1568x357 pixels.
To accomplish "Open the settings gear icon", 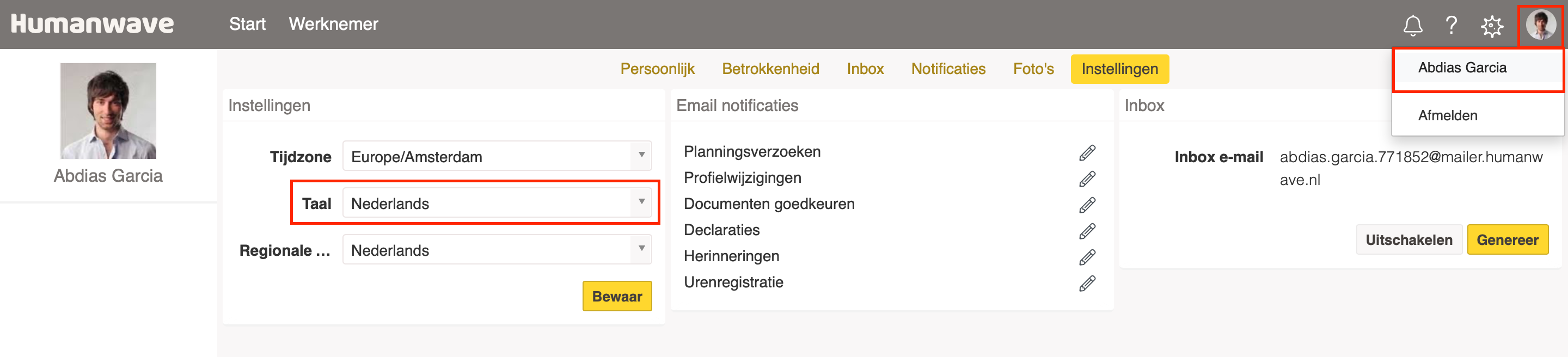I will click(x=1492, y=26).
